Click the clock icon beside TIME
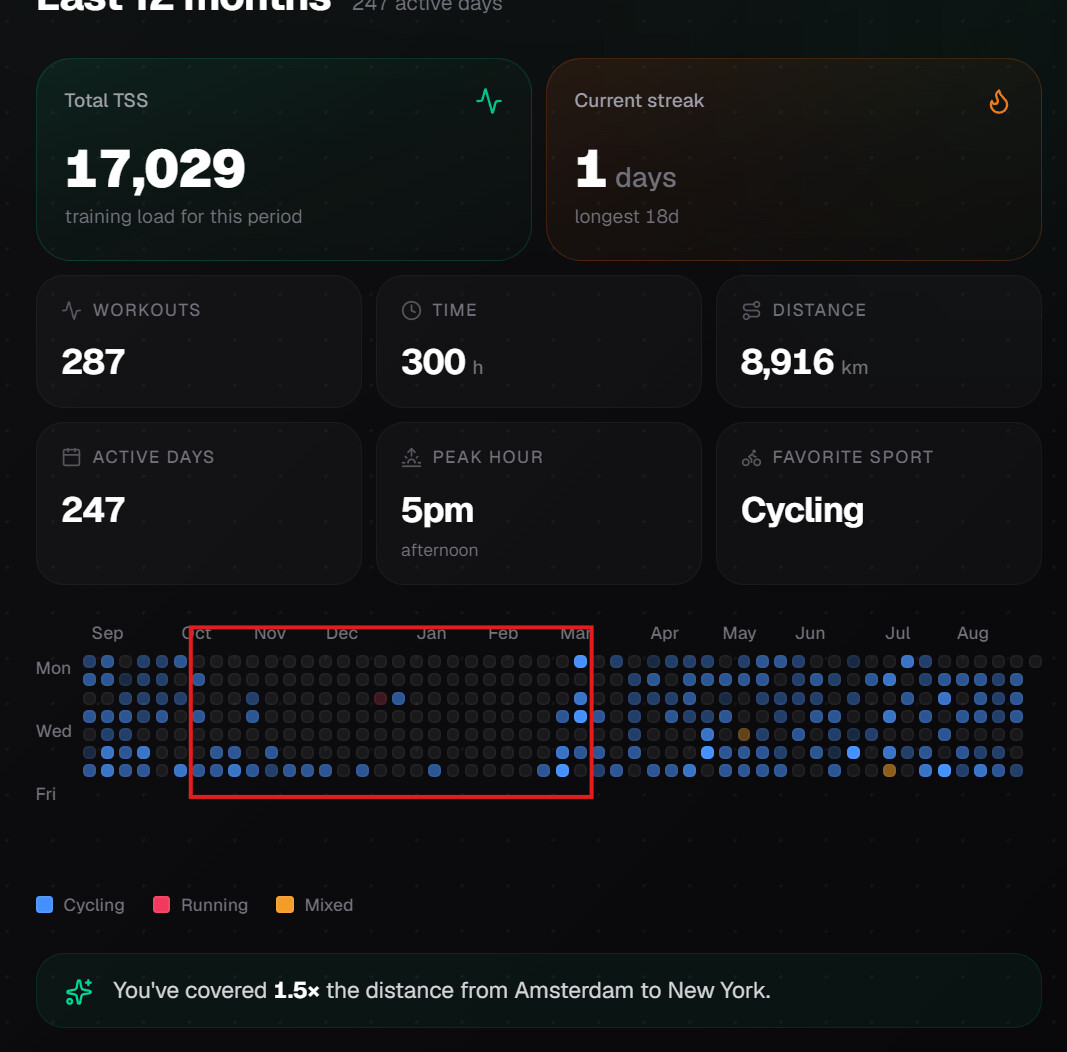Screen dimensions: 1067x1052 tap(411, 310)
